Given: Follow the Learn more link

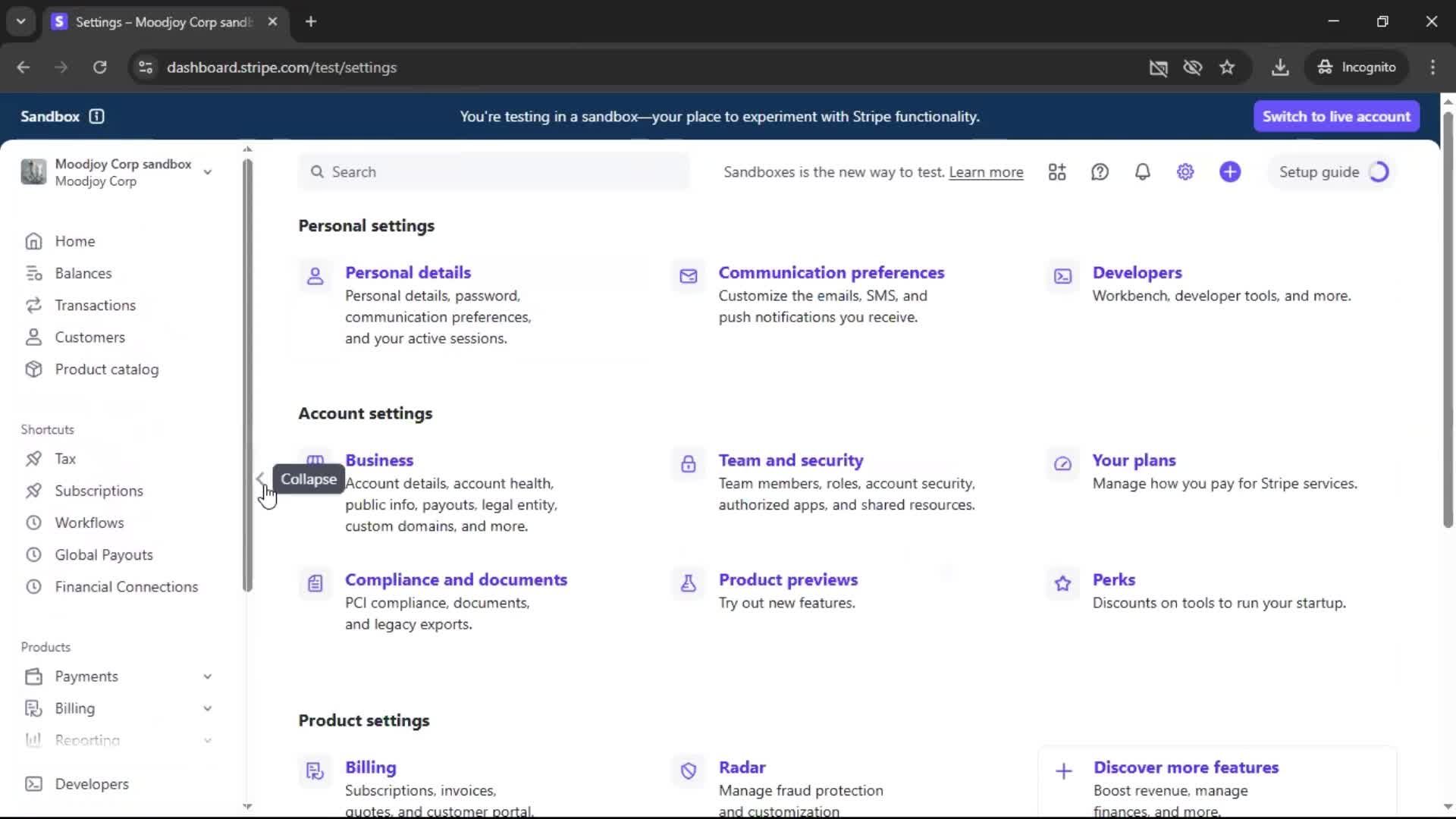Looking at the screenshot, I should 986,172.
